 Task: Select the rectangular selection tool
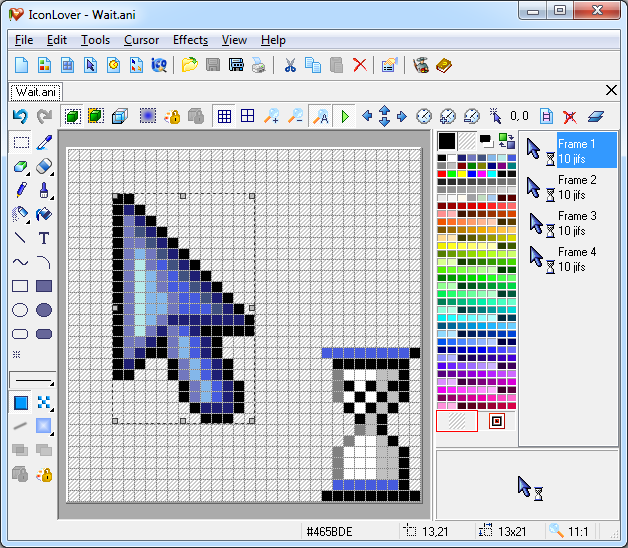(21, 142)
